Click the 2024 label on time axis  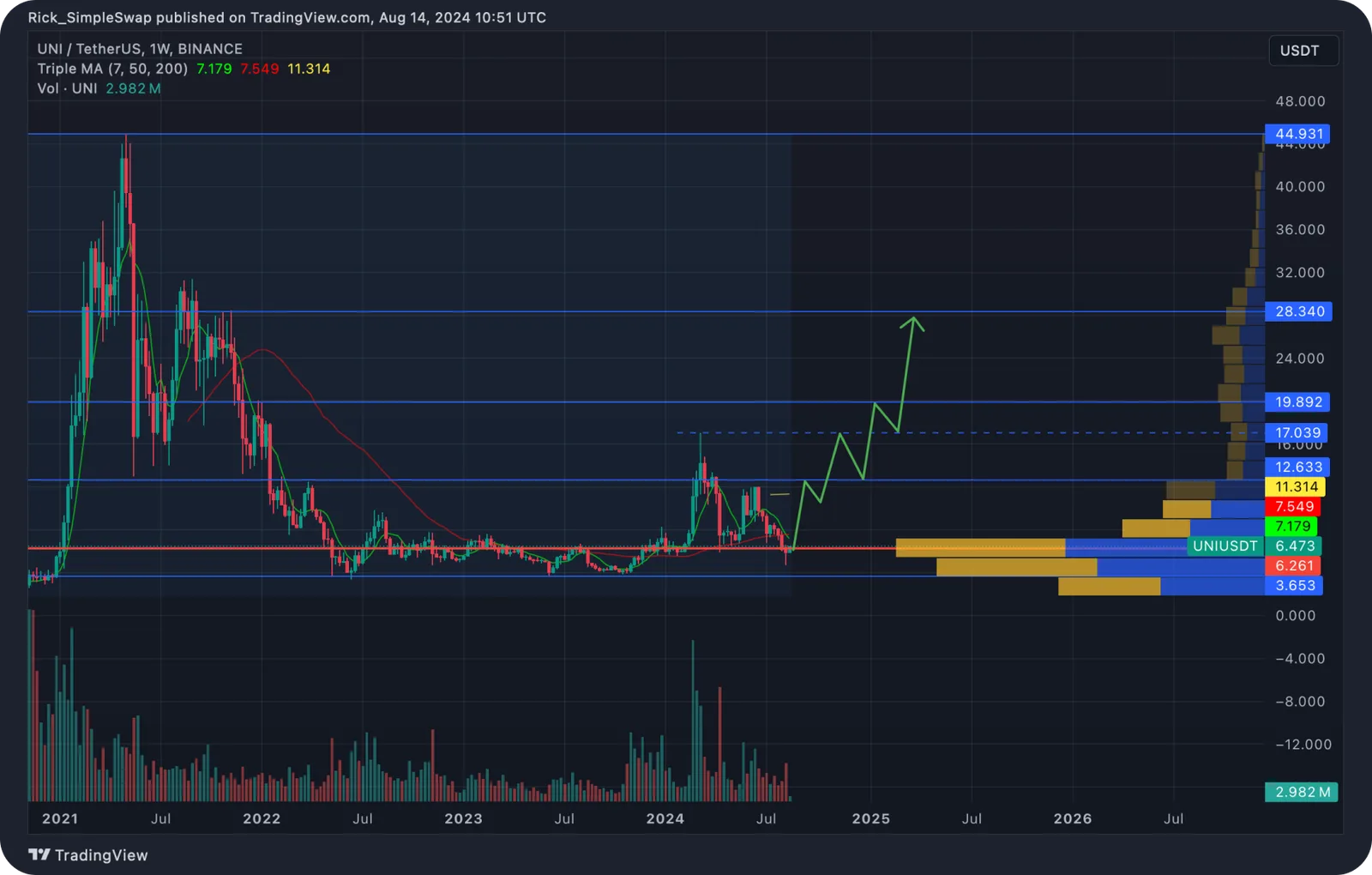click(665, 818)
